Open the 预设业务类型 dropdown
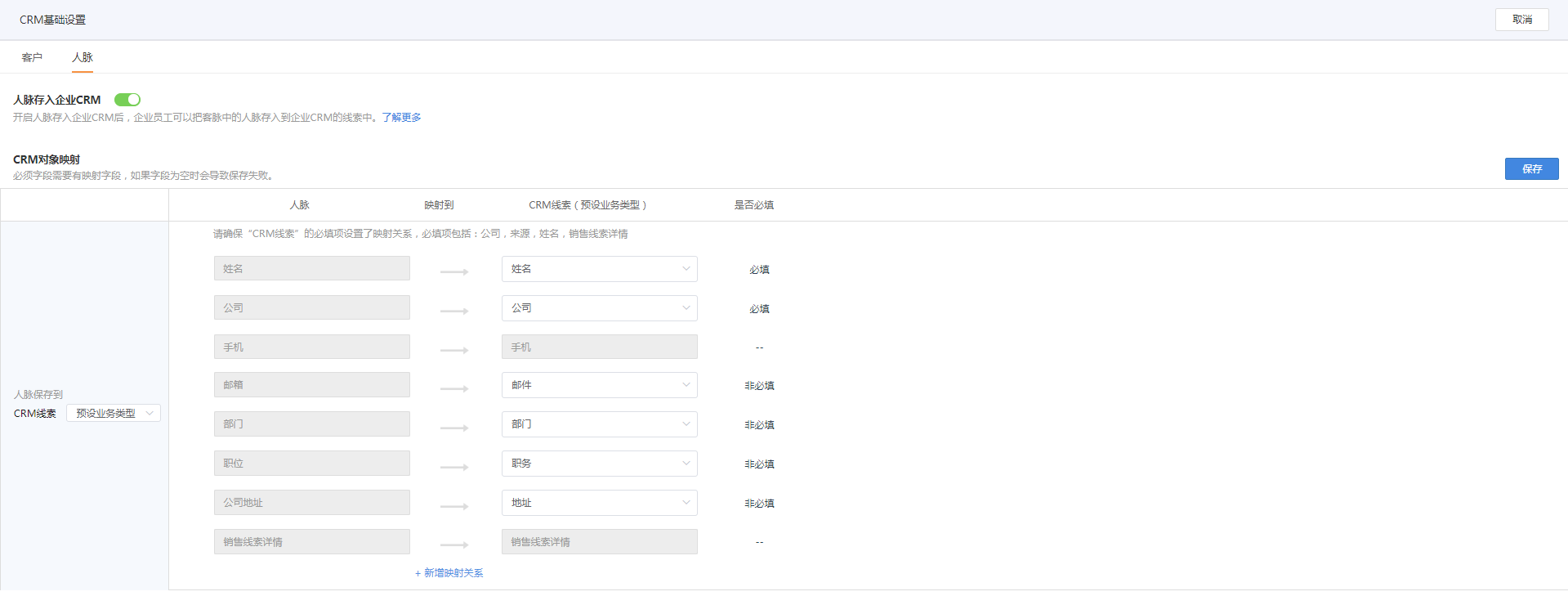This screenshot has height=605, width=1568. tap(114, 414)
